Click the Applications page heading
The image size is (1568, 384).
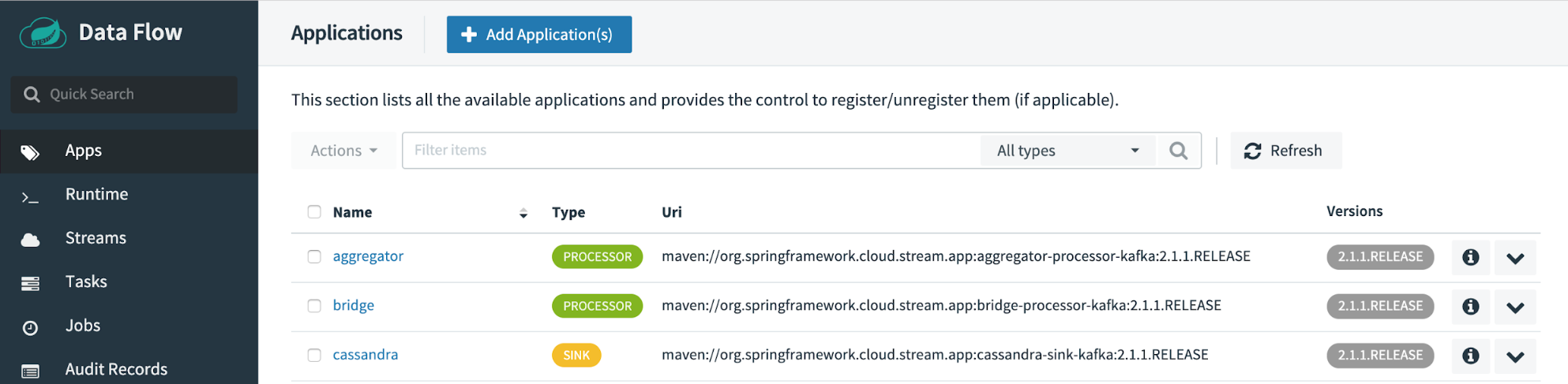pyautogui.click(x=347, y=33)
